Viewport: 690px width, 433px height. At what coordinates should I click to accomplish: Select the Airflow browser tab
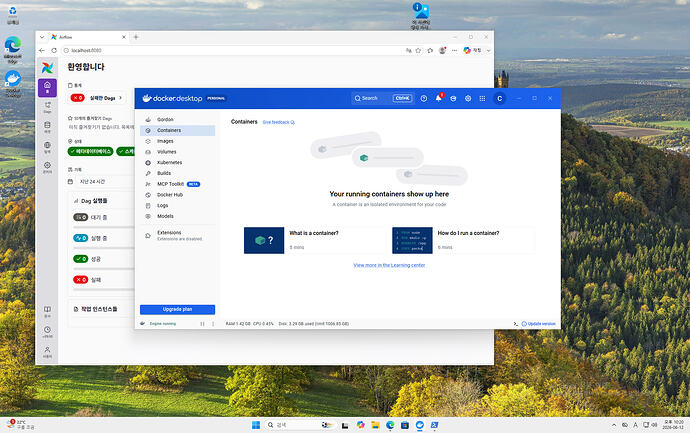[x=88, y=37]
